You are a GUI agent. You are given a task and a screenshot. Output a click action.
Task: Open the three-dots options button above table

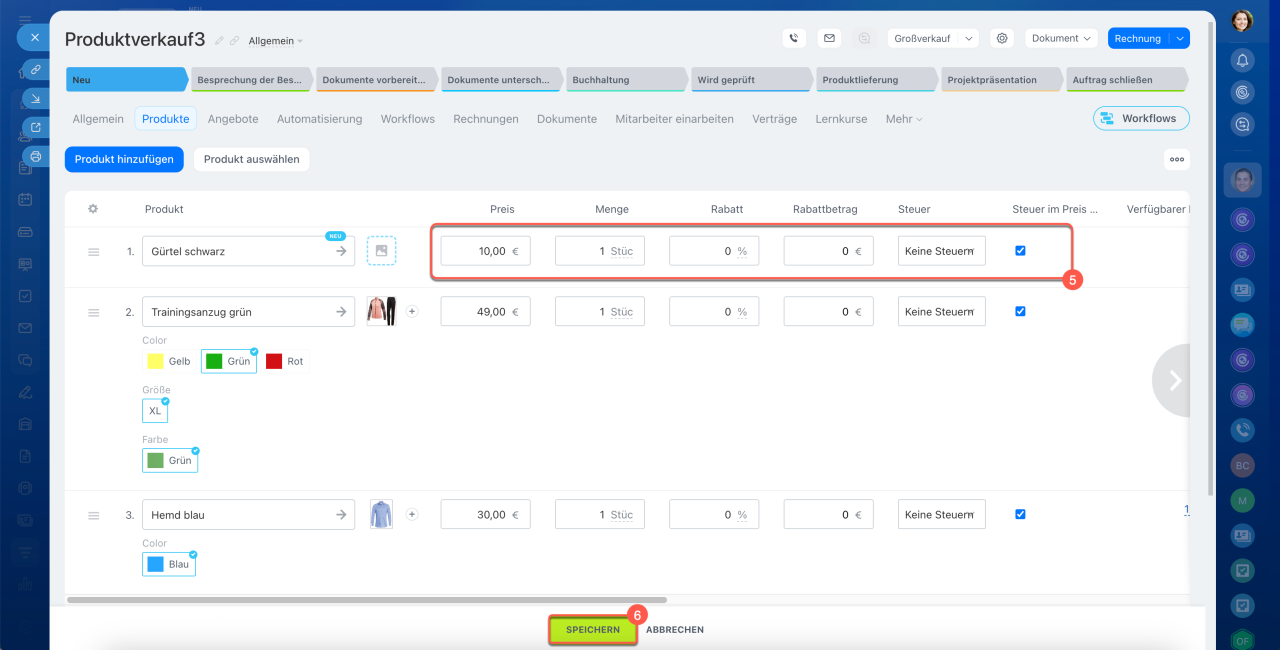[1176, 159]
